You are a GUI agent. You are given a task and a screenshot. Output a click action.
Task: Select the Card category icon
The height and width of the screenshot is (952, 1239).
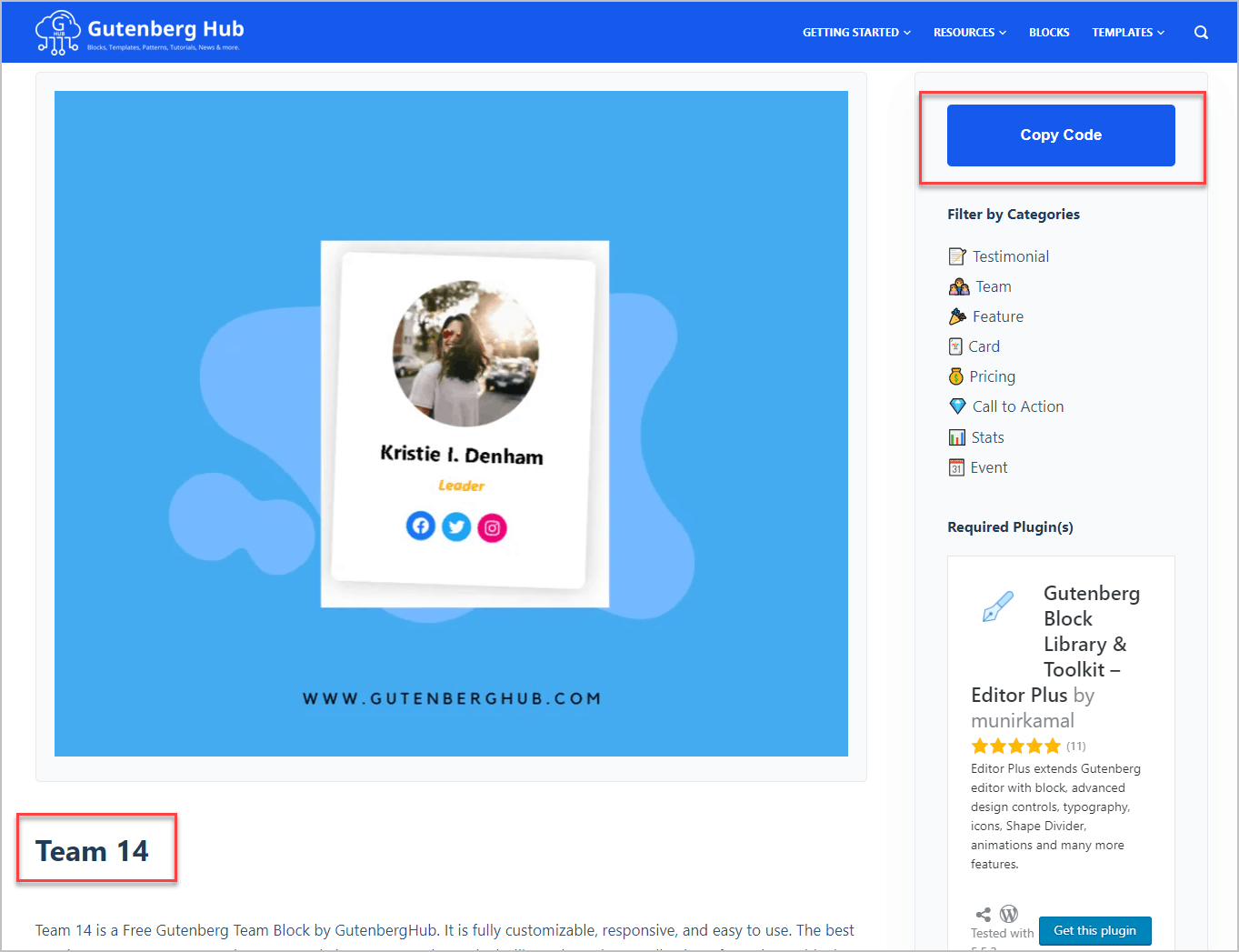[957, 346]
